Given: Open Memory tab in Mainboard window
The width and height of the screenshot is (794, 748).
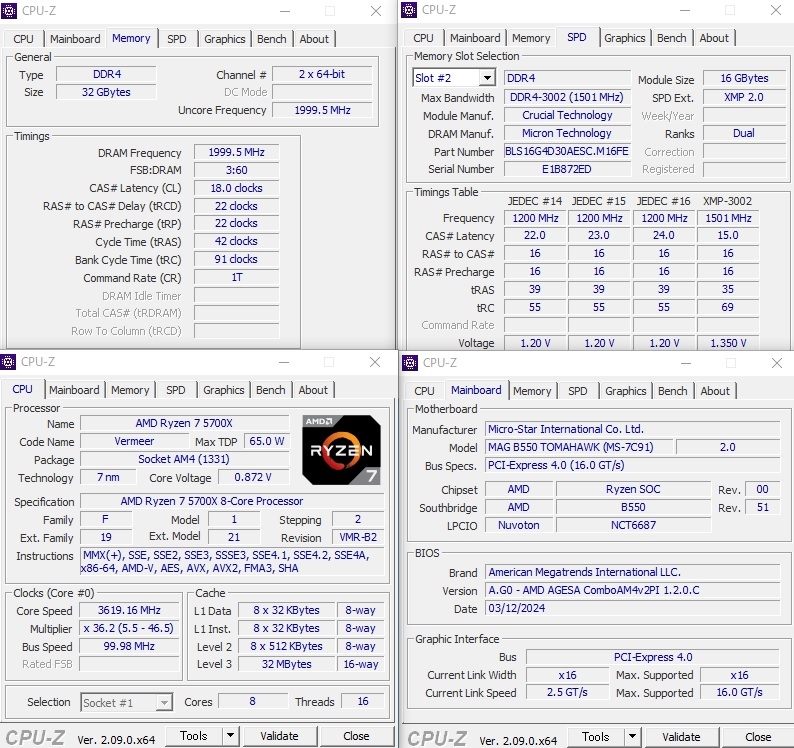Looking at the screenshot, I should coord(532,391).
